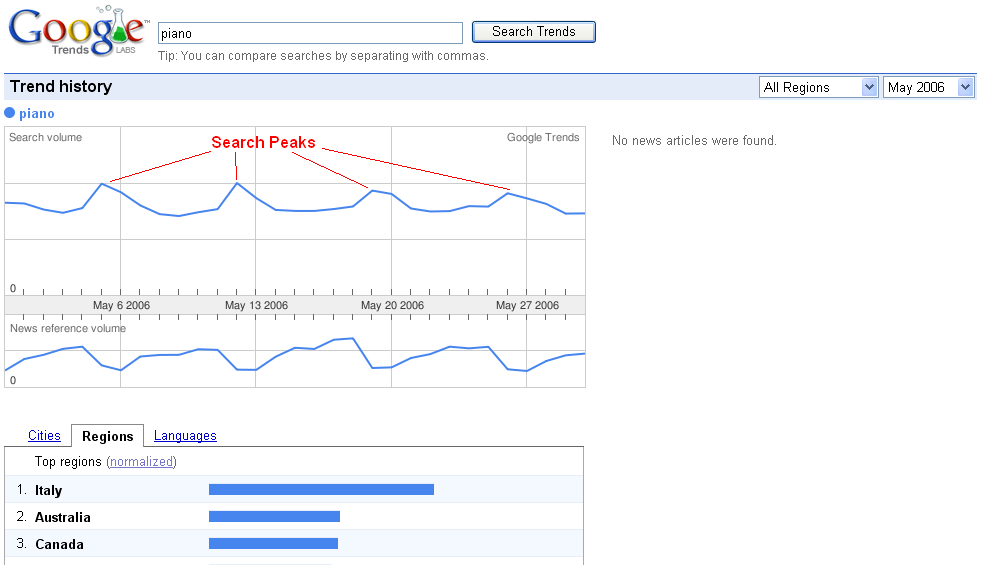Click Australia in top regions list
Image resolution: width=988 pixels, height=565 pixels.
[x=62, y=517]
